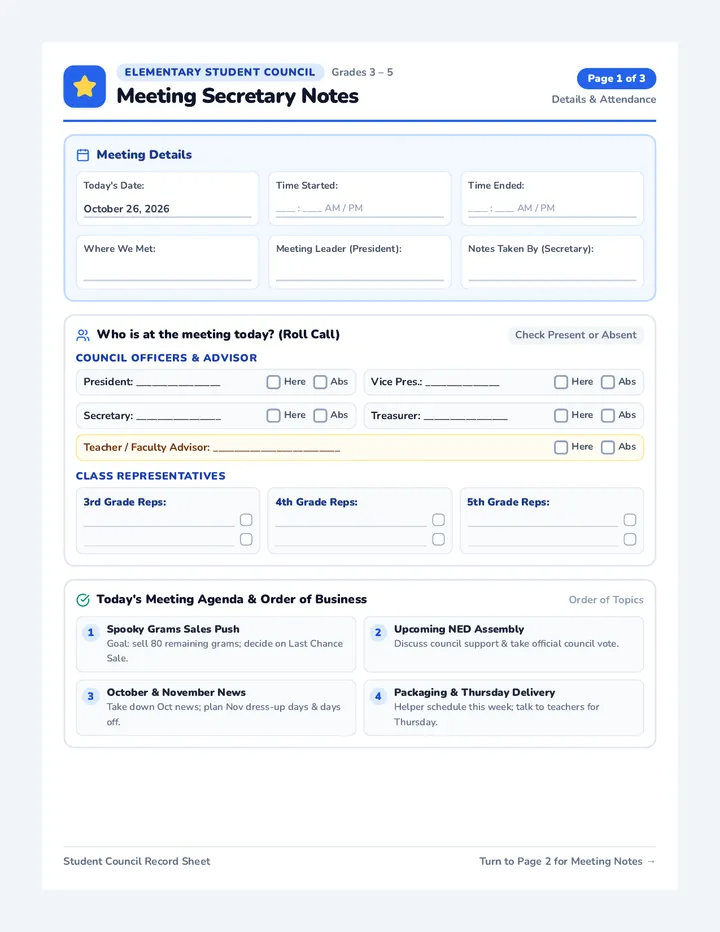
Task: Click the Elementary Student Council tag
Action: (220, 73)
